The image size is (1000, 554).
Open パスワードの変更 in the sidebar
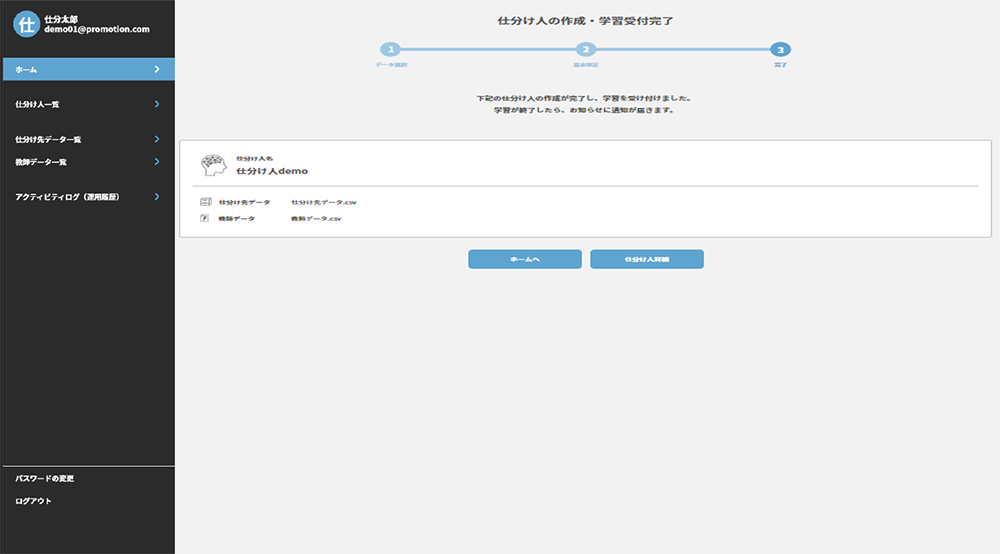click(45, 479)
